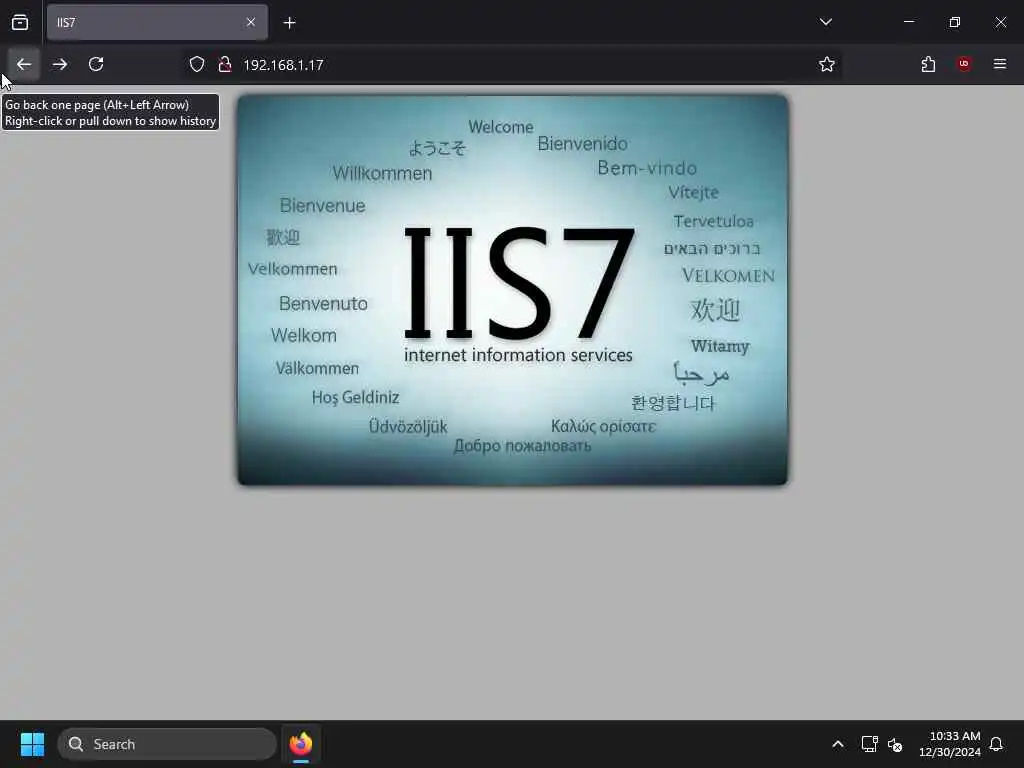This screenshot has height=768, width=1024.
Task: Show the insecure connection lock info
Action: [225, 64]
